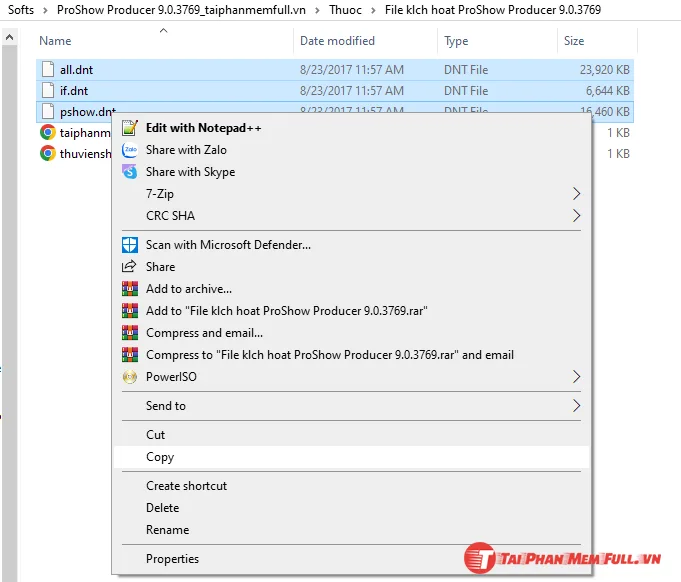Go to Softs folder in breadcrumb
Screen dimensions: 681x582
coord(21,10)
